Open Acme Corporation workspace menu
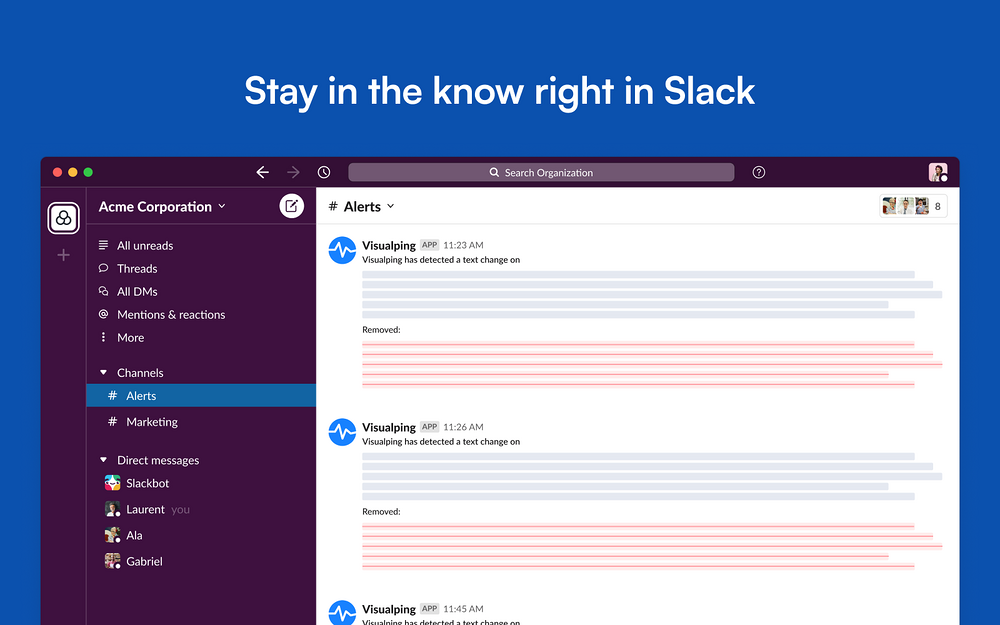The width and height of the screenshot is (1000, 625). click(x=162, y=207)
